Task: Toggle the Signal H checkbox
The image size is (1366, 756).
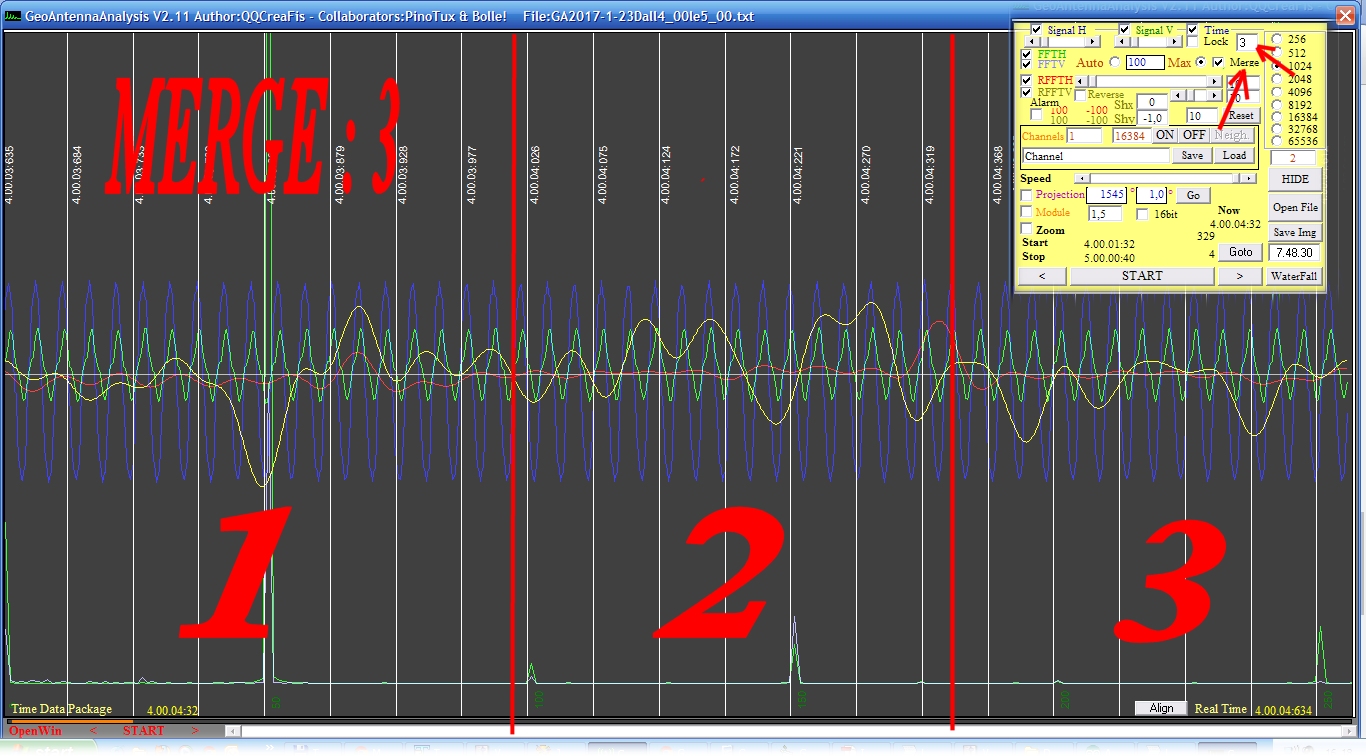Action: click(x=1036, y=30)
